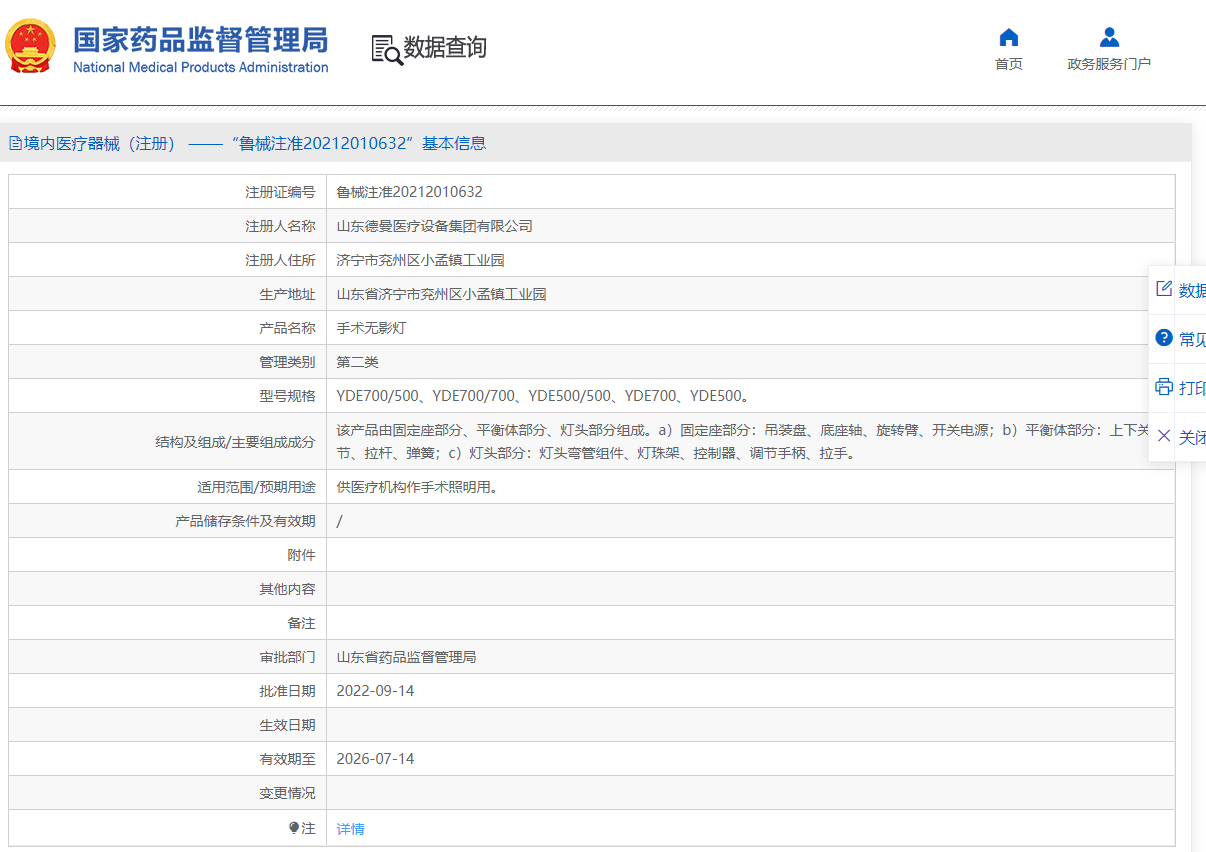Click approval department 山东省药品监督管理局
This screenshot has height=852, width=1206.
click(x=407, y=657)
